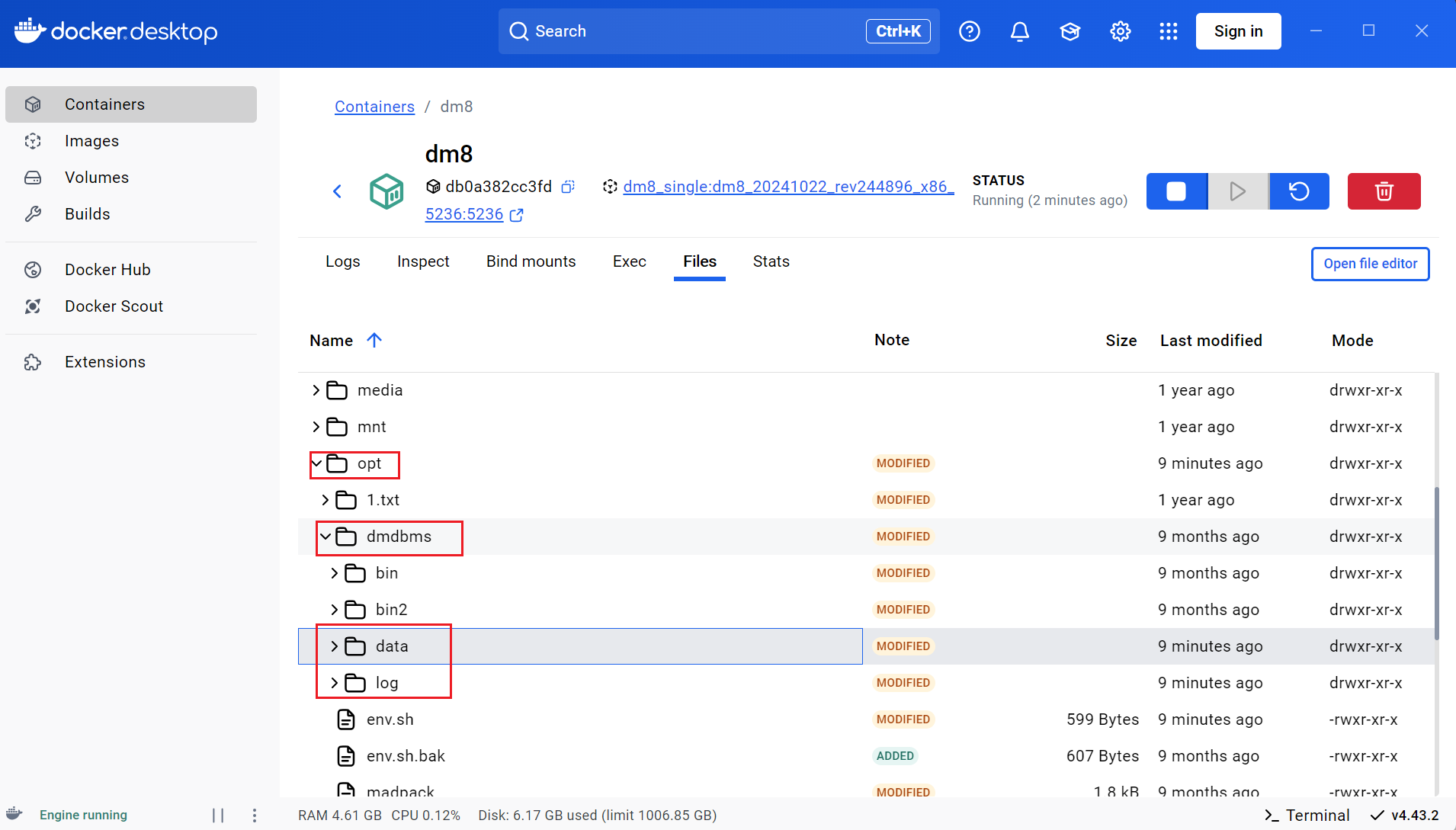Image resolution: width=1456 pixels, height=830 pixels.
Task: Open Extensions in the sidebar
Action: point(131,362)
